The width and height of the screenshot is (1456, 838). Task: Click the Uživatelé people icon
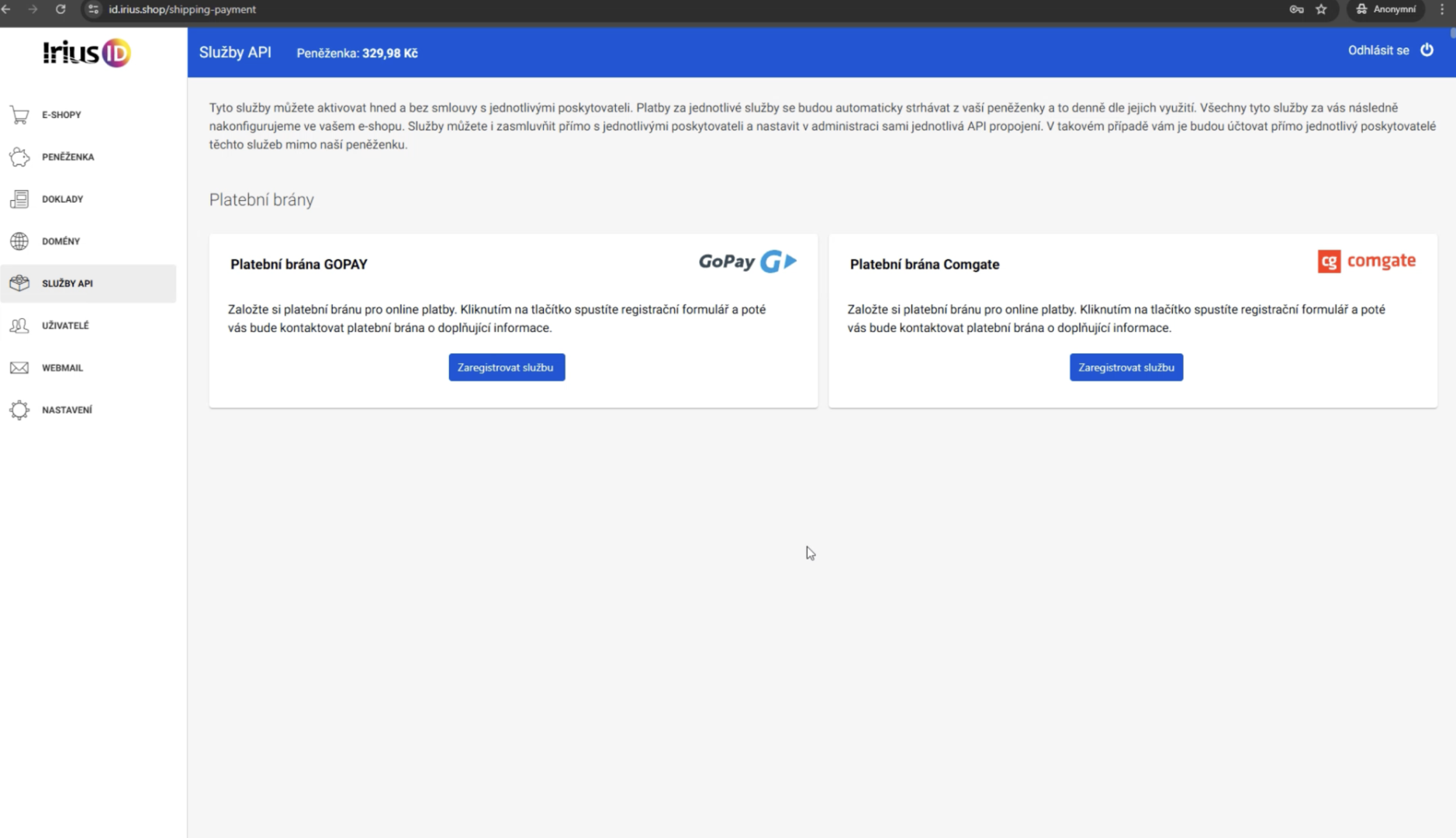19,326
